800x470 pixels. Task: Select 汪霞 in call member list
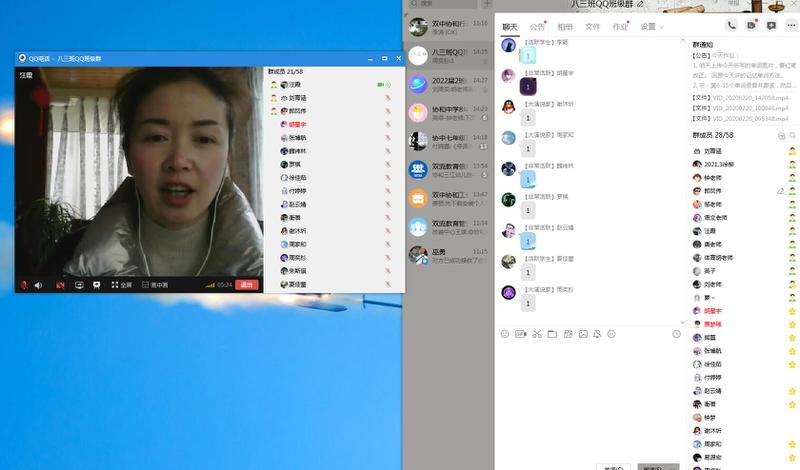coord(334,85)
